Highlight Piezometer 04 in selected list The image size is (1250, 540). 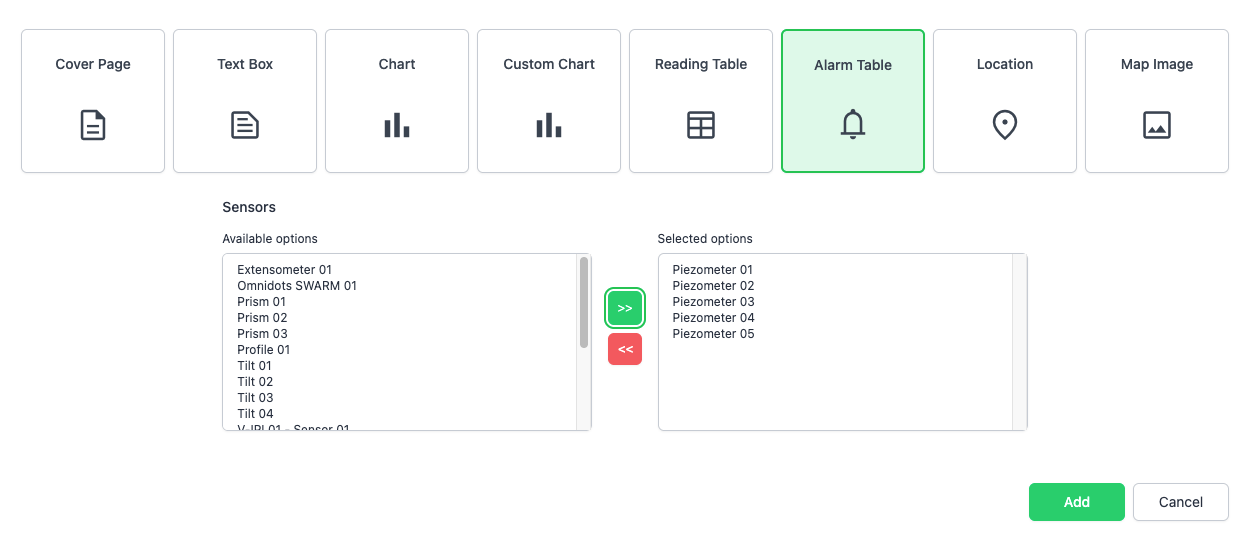(713, 318)
